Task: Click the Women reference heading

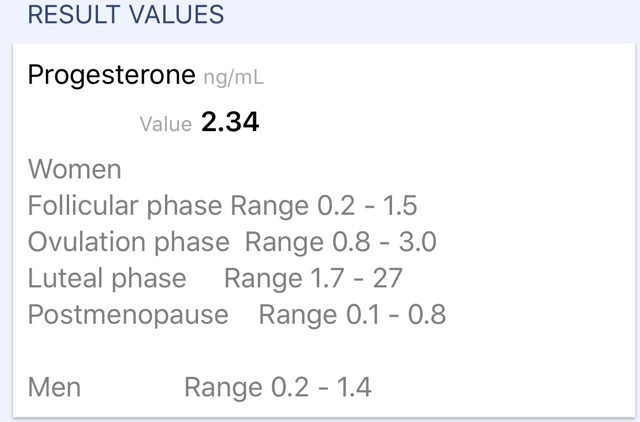Action: pyautogui.click(x=75, y=169)
